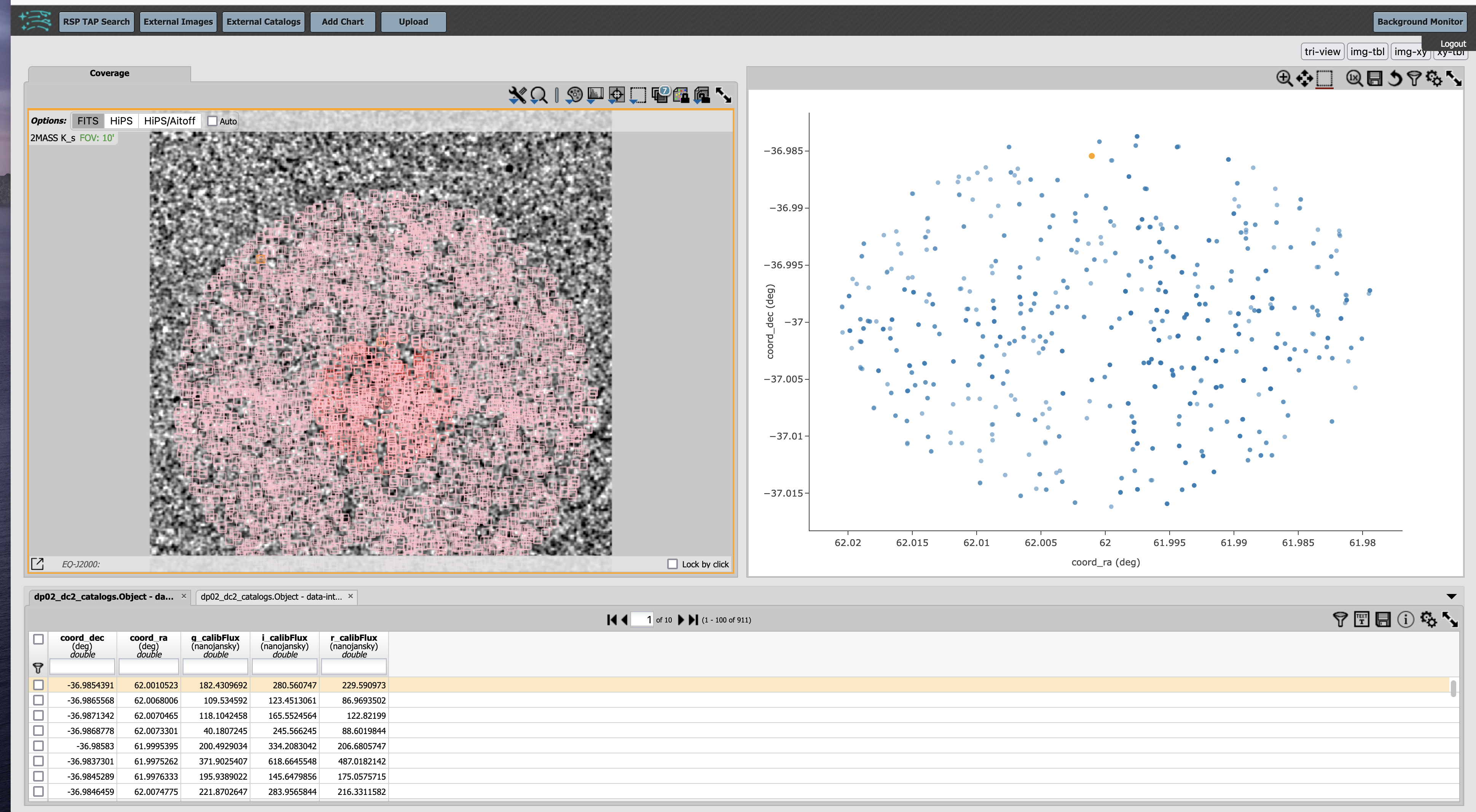Open the chart filter funnel
The height and width of the screenshot is (812, 1476).
coord(1414,78)
